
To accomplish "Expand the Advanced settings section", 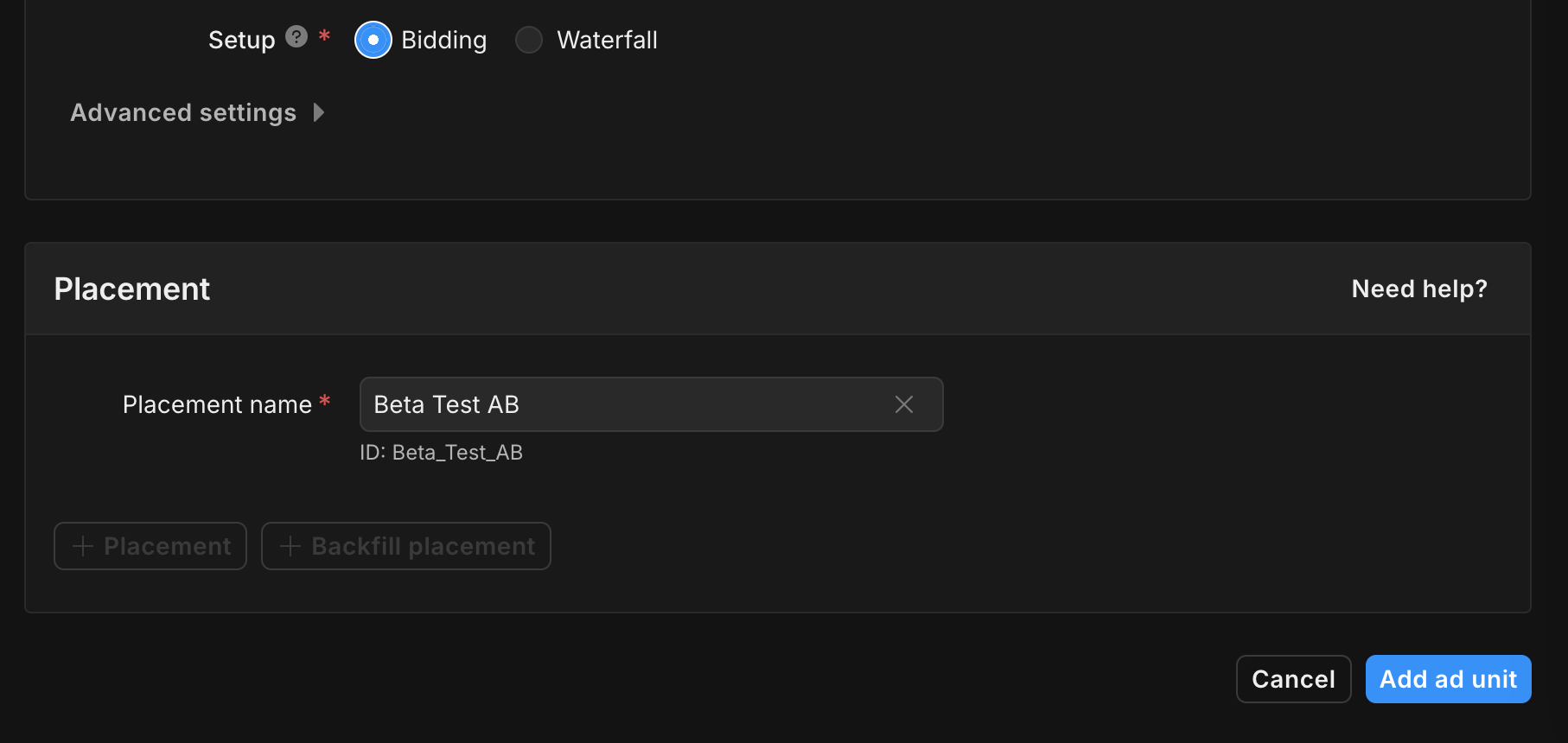I will (183, 112).
